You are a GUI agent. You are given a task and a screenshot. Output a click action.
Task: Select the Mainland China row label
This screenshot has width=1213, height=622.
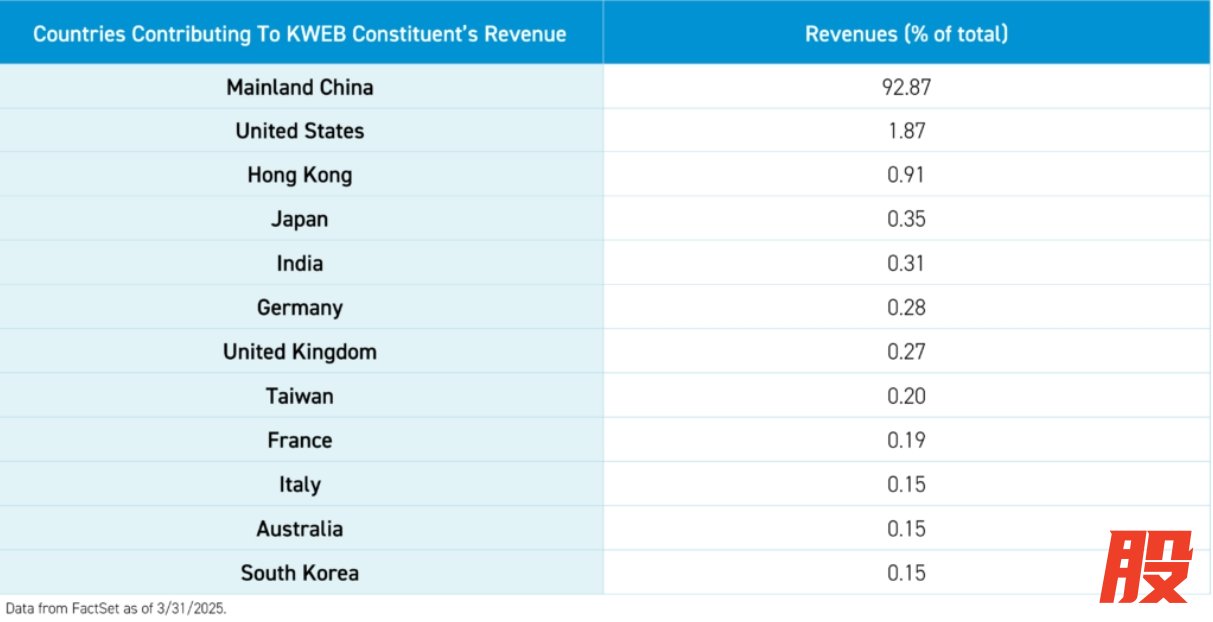click(300, 87)
